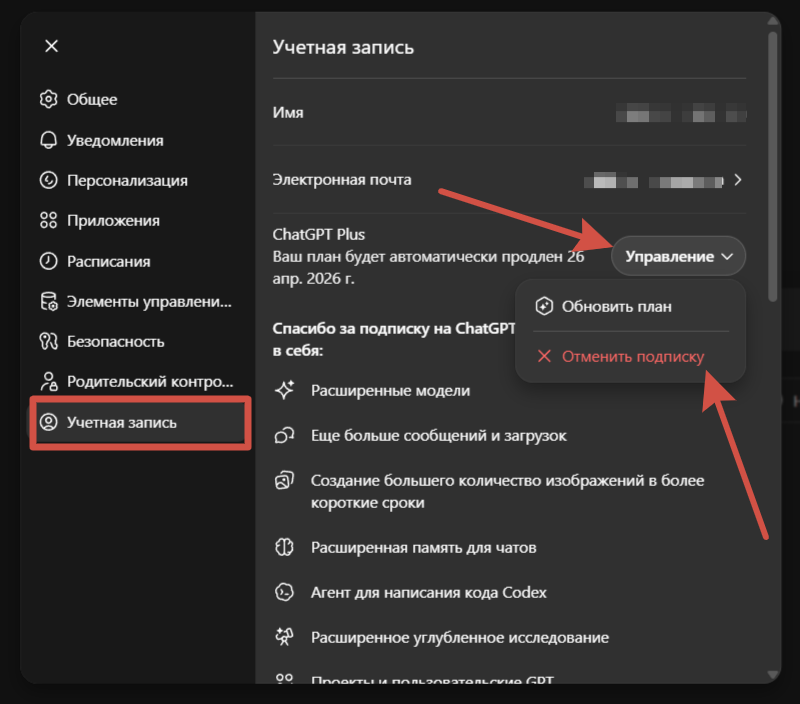
Task: Click the auto-renewal date text 26 апр. 2026
Action: point(428,267)
